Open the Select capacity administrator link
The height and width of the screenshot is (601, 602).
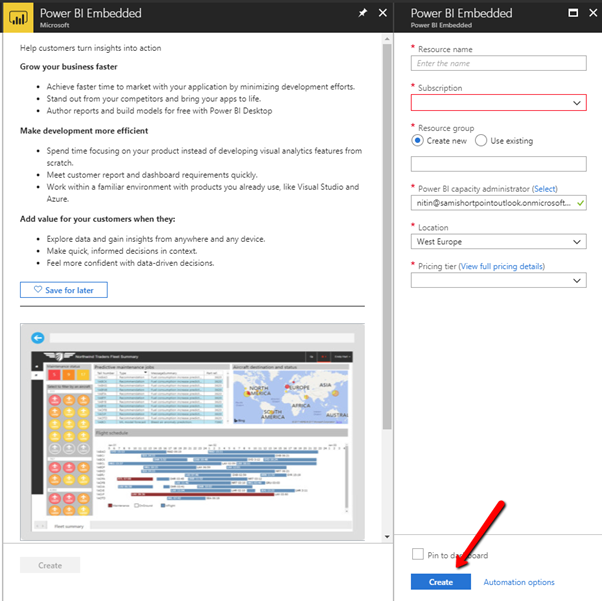point(545,189)
